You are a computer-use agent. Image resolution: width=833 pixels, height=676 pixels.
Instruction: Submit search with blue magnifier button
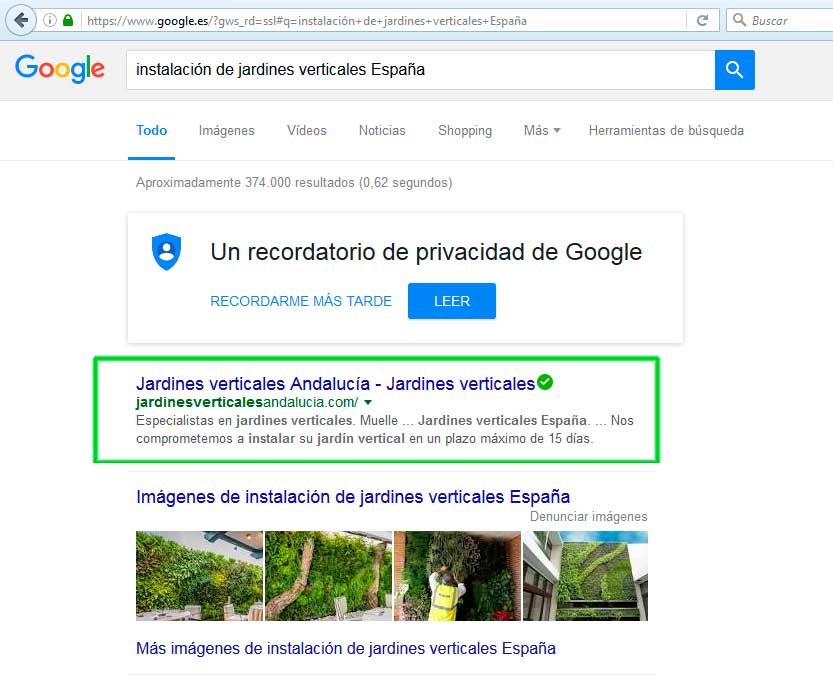pos(735,70)
